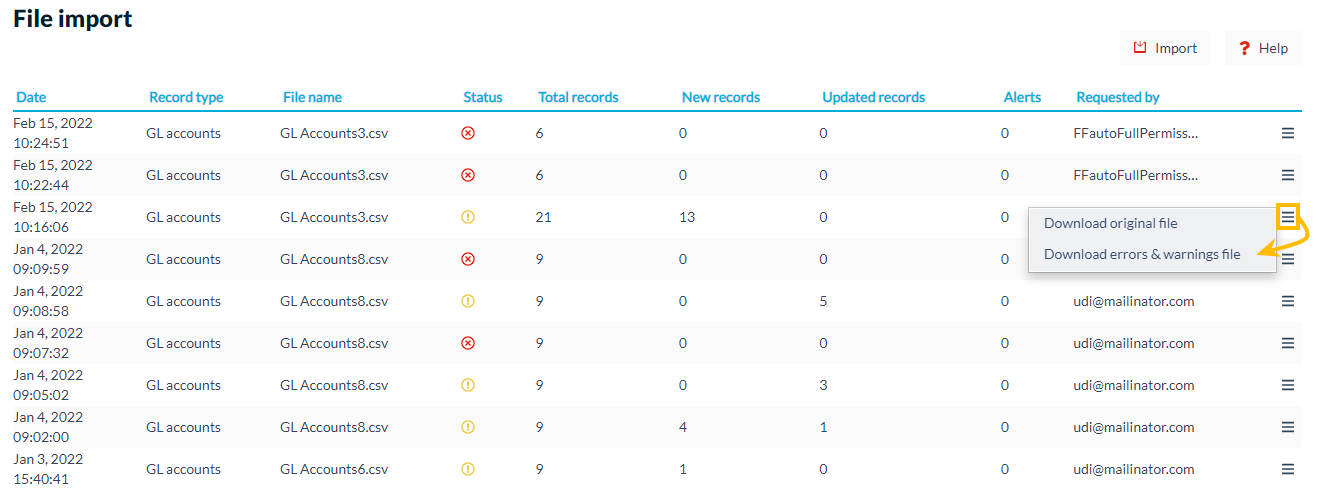The image size is (1318, 494).
Task: Open row menu for Jan 4 09:09:59 import
Action: [x=1288, y=259]
